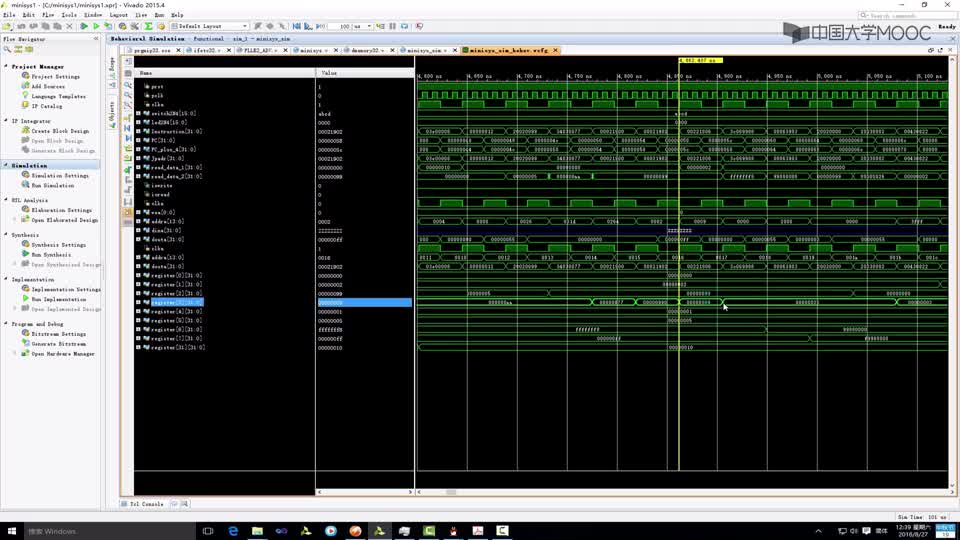The width and height of the screenshot is (960, 540).
Task: Click the Add Marker waveform icon
Action: 128,170
